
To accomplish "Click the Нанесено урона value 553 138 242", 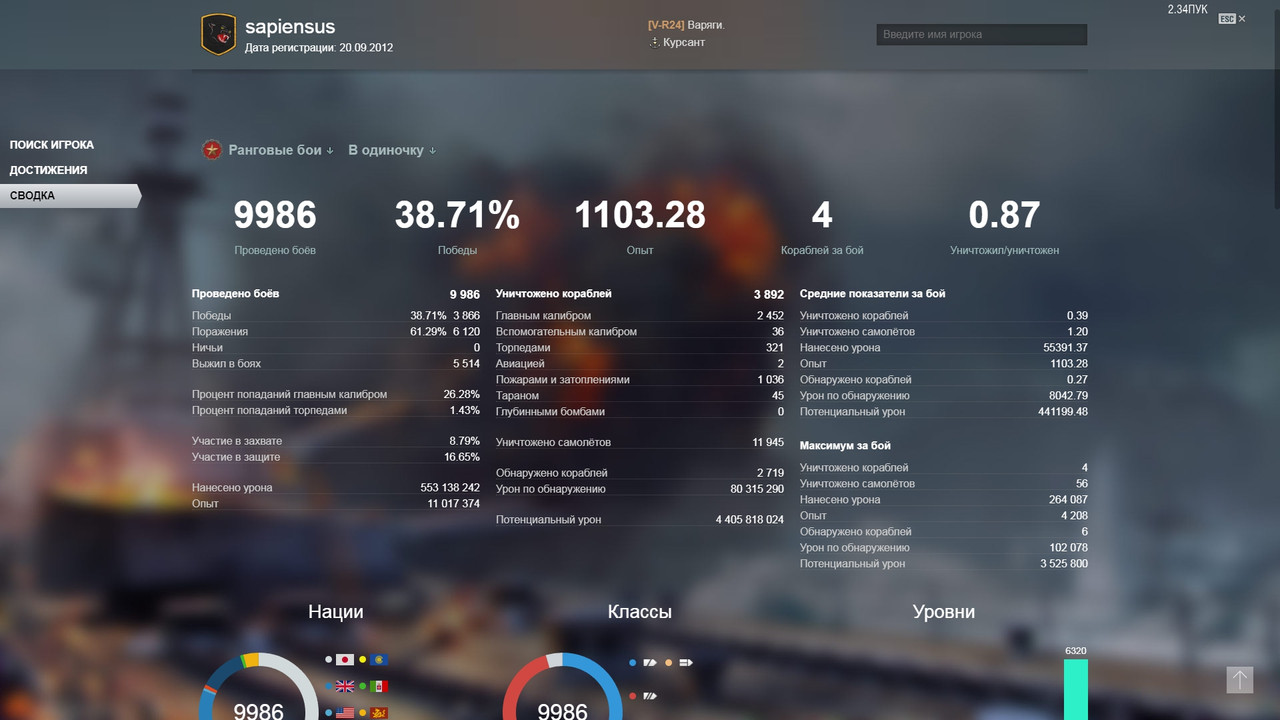I will pos(450,488).
